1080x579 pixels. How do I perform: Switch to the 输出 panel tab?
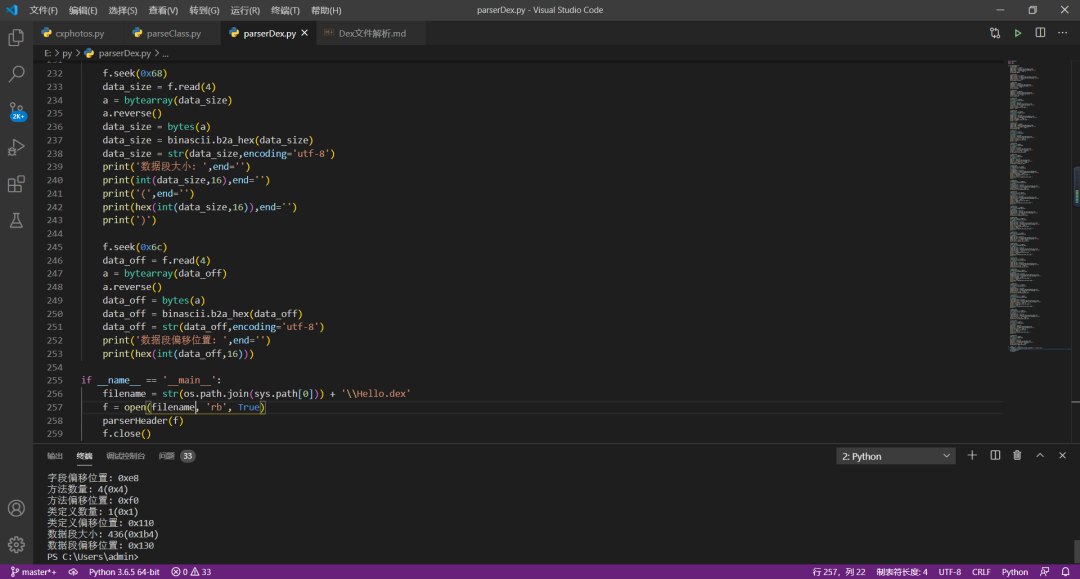tap(54, 456)
